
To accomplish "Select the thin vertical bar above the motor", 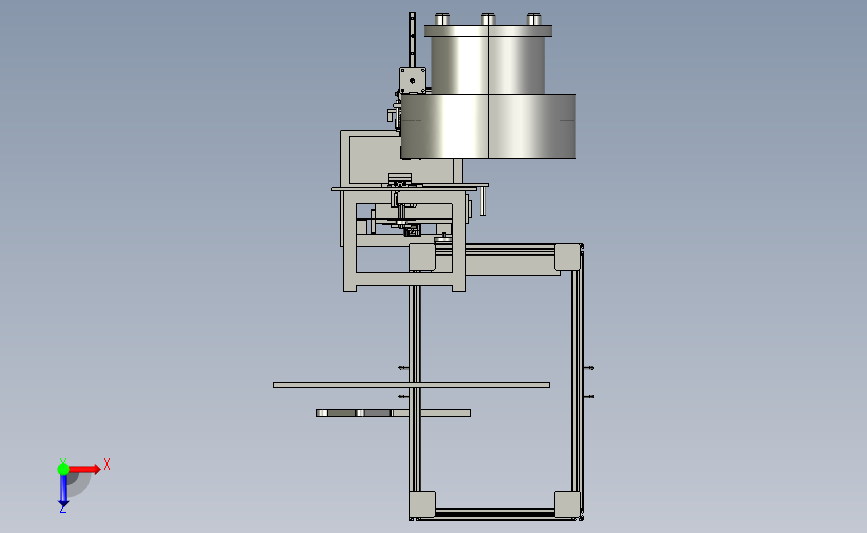I will (412, 40).
